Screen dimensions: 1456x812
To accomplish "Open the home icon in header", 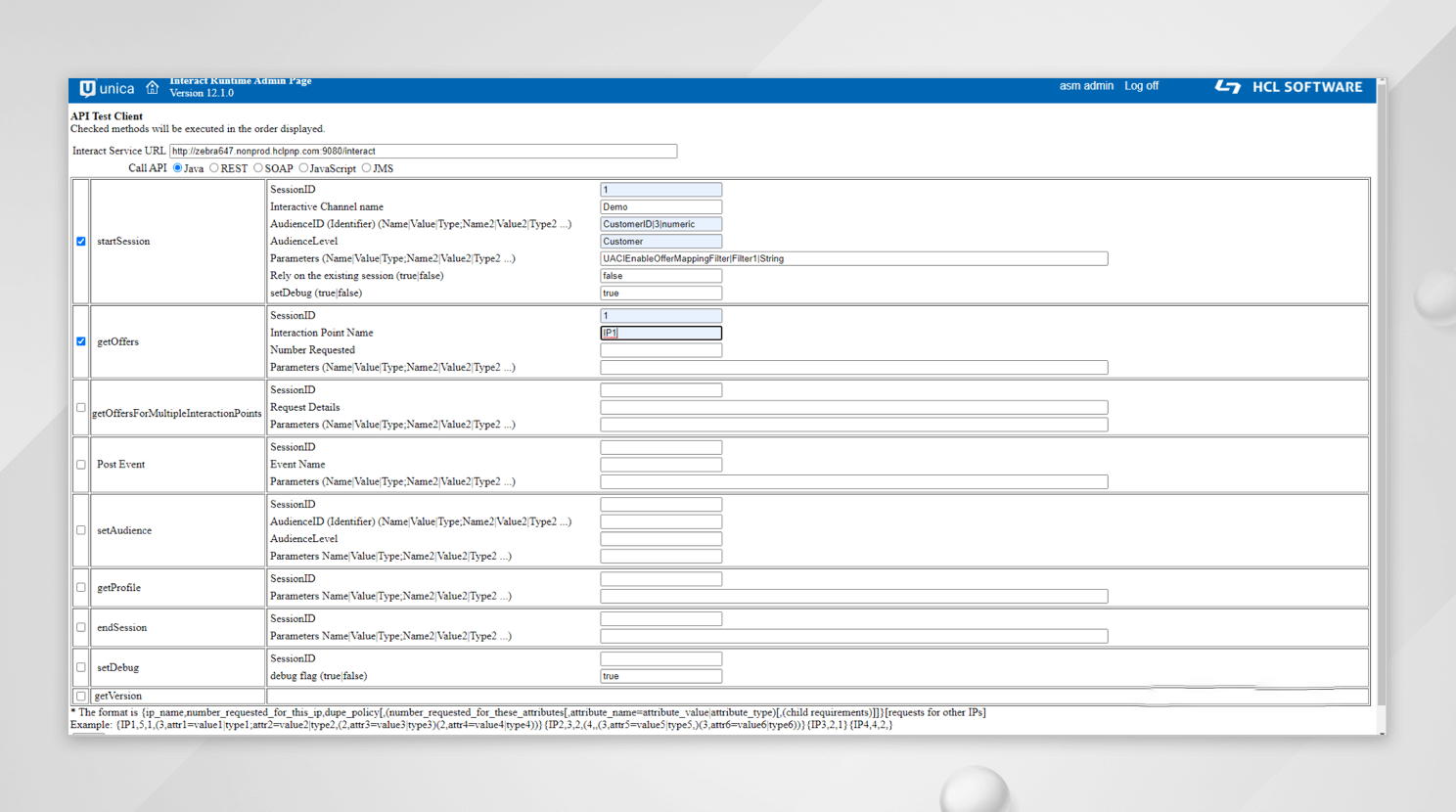I will (x=153, y=88).
